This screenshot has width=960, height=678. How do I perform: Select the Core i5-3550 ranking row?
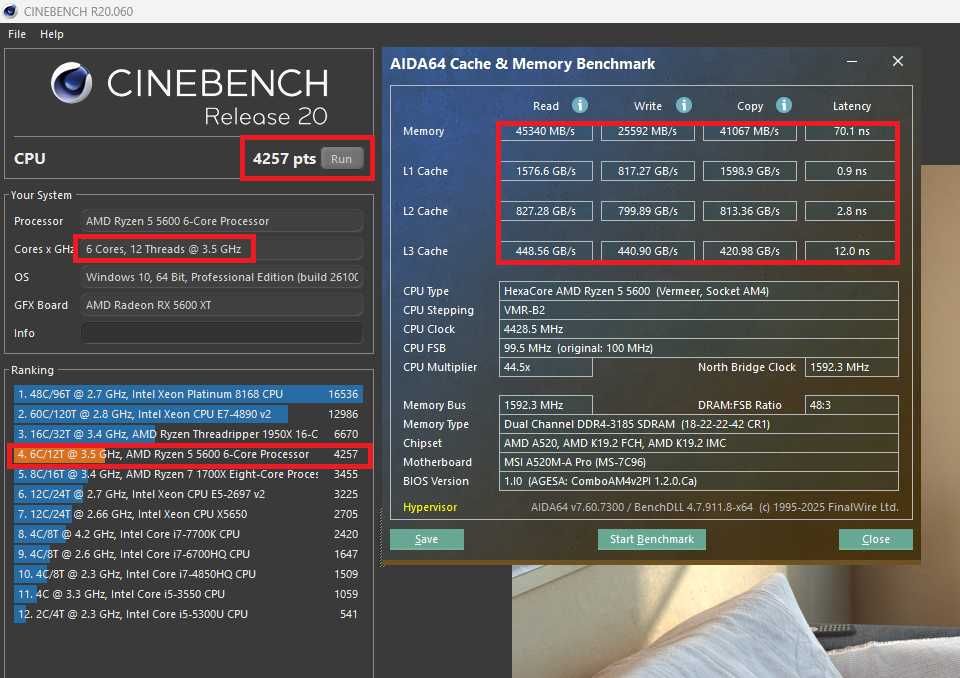click(x=188, y=594)
